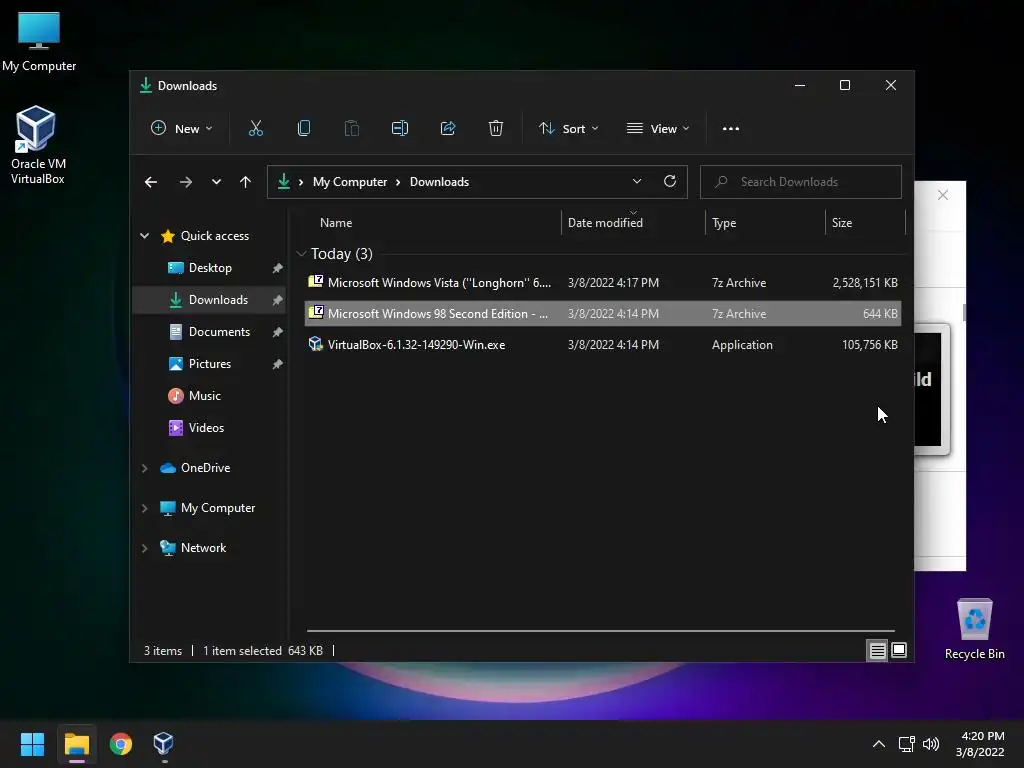
Task: Select Pictures in Quick access
Action: pos(209,364)
